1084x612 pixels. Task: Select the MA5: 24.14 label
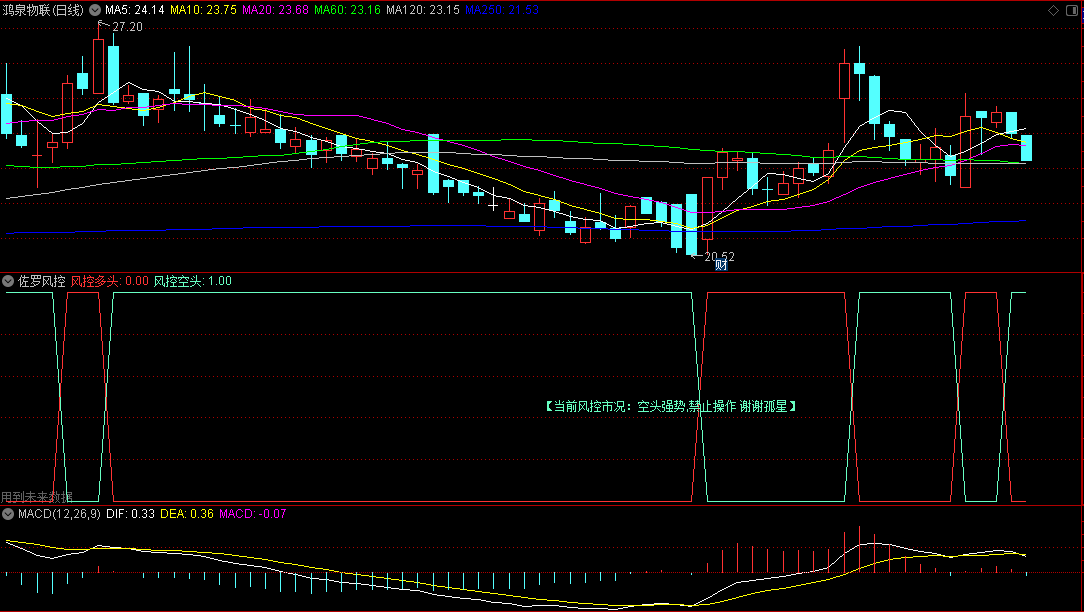(135, 10)
